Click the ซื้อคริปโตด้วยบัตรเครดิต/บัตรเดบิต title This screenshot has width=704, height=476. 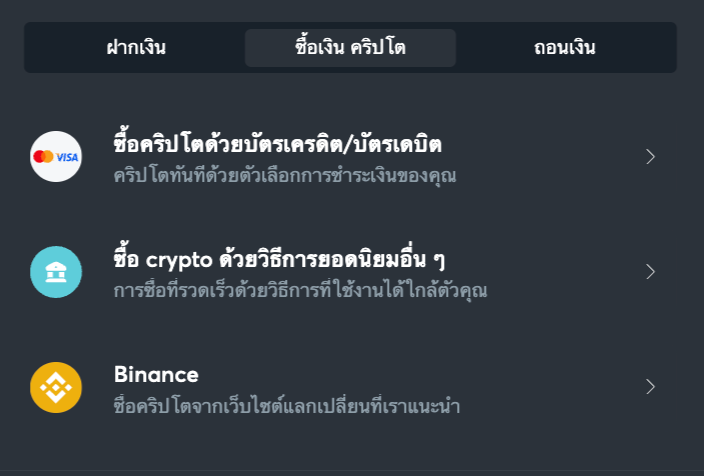coord(278,145)
